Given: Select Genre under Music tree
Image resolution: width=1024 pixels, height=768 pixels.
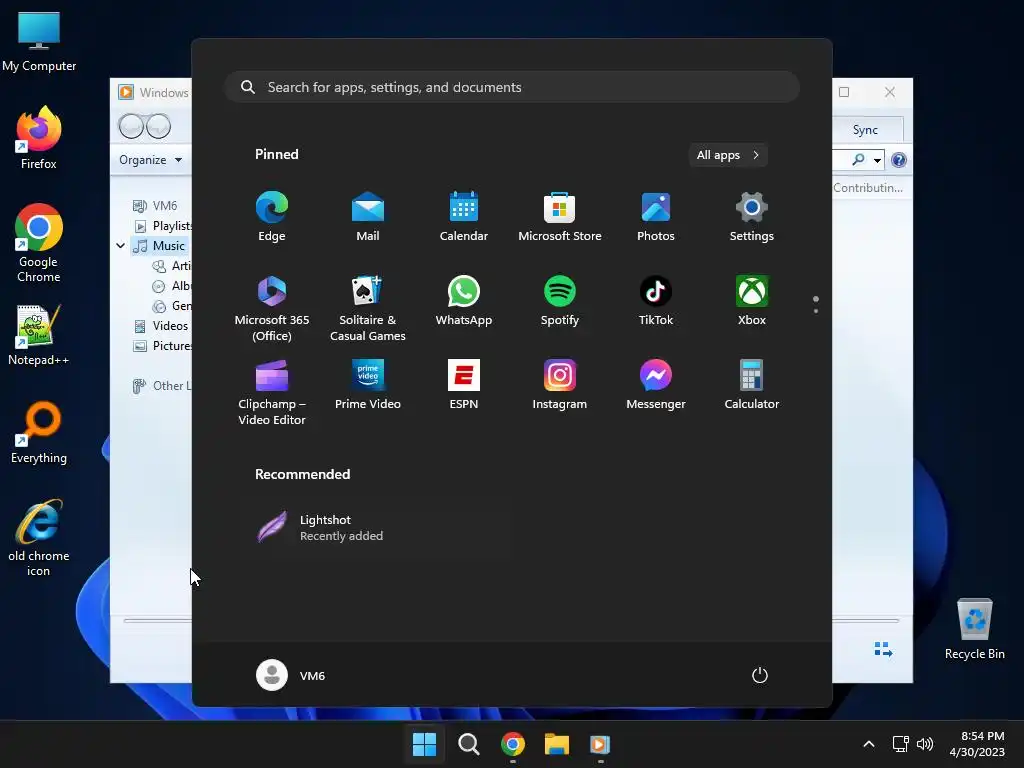Looking at the screenshot, I should (x=172, y=306).
